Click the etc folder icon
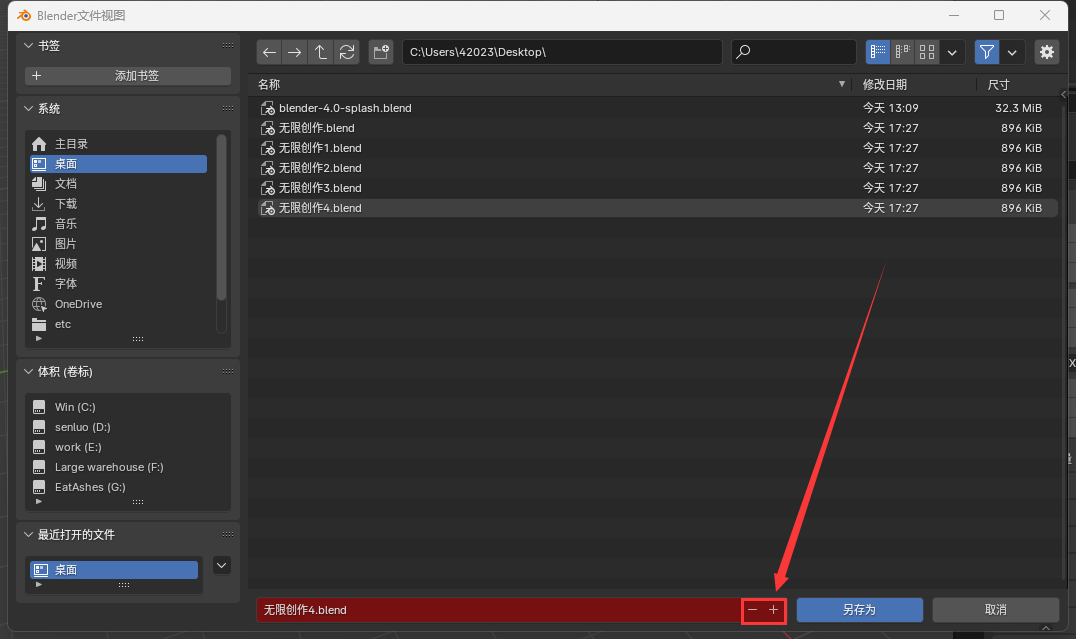 coord(39,324)
